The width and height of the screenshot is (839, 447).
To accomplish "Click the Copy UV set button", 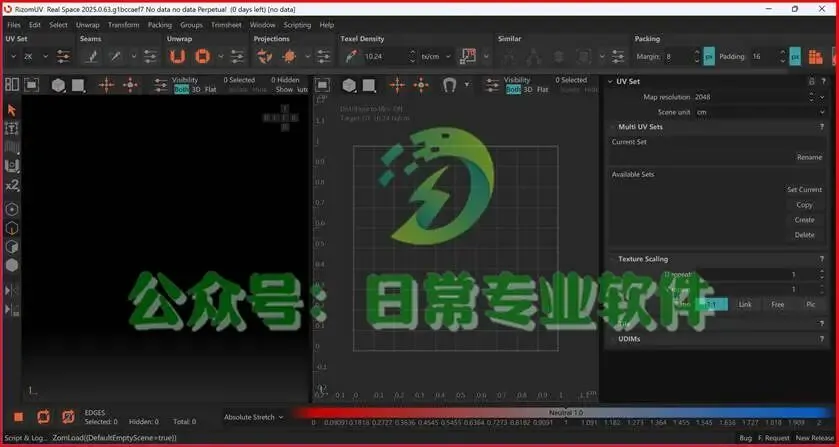I will [804, 204].
